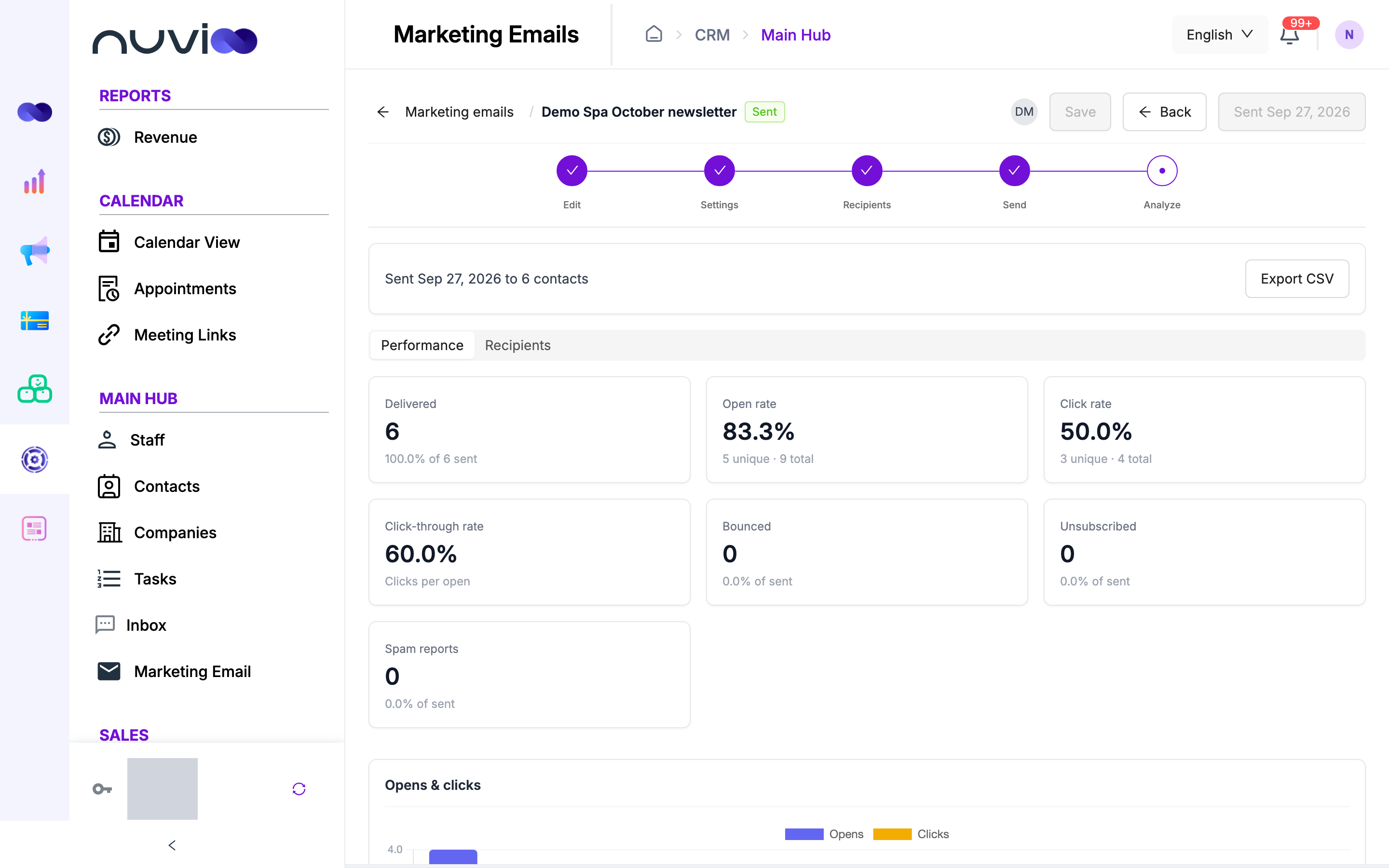Open the green boxes rail icon
The width and height of the screenshot is (1389, 868).
[34, 389]
